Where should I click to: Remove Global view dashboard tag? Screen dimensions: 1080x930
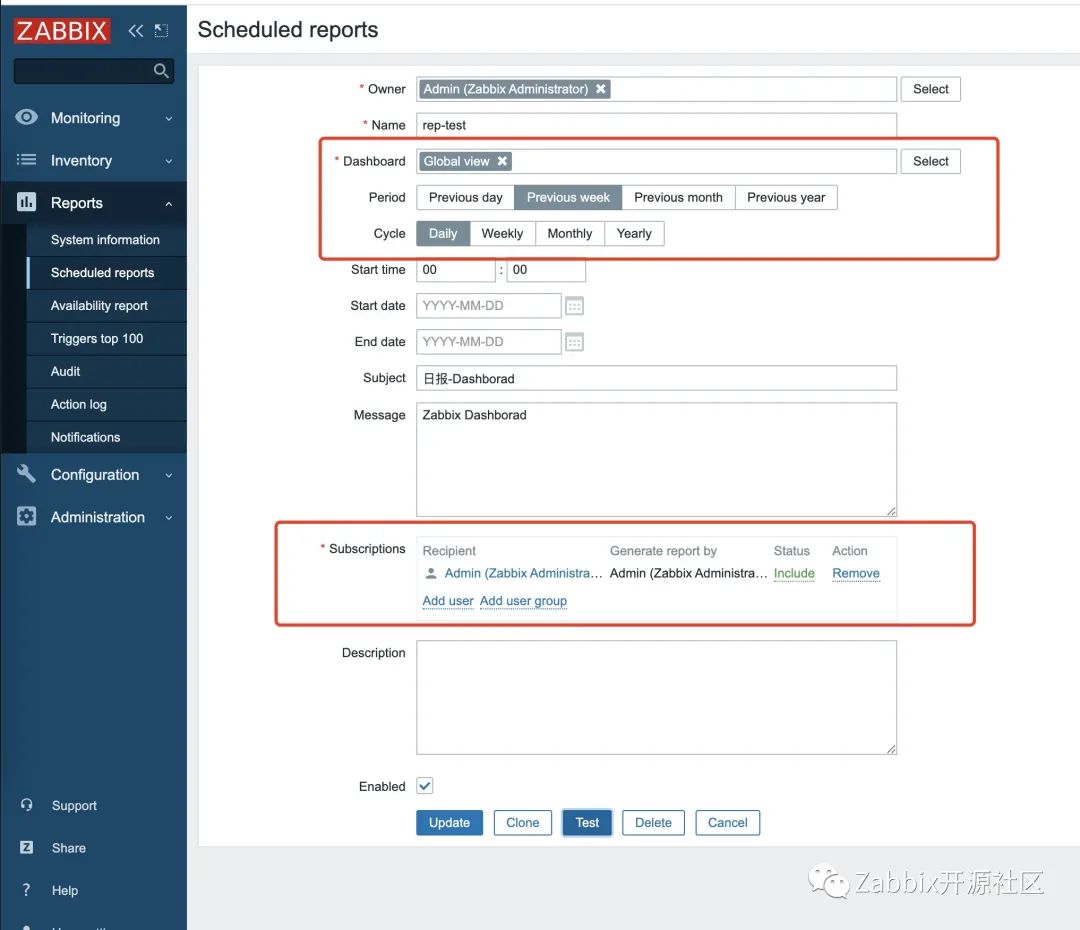tap(502, 161)
